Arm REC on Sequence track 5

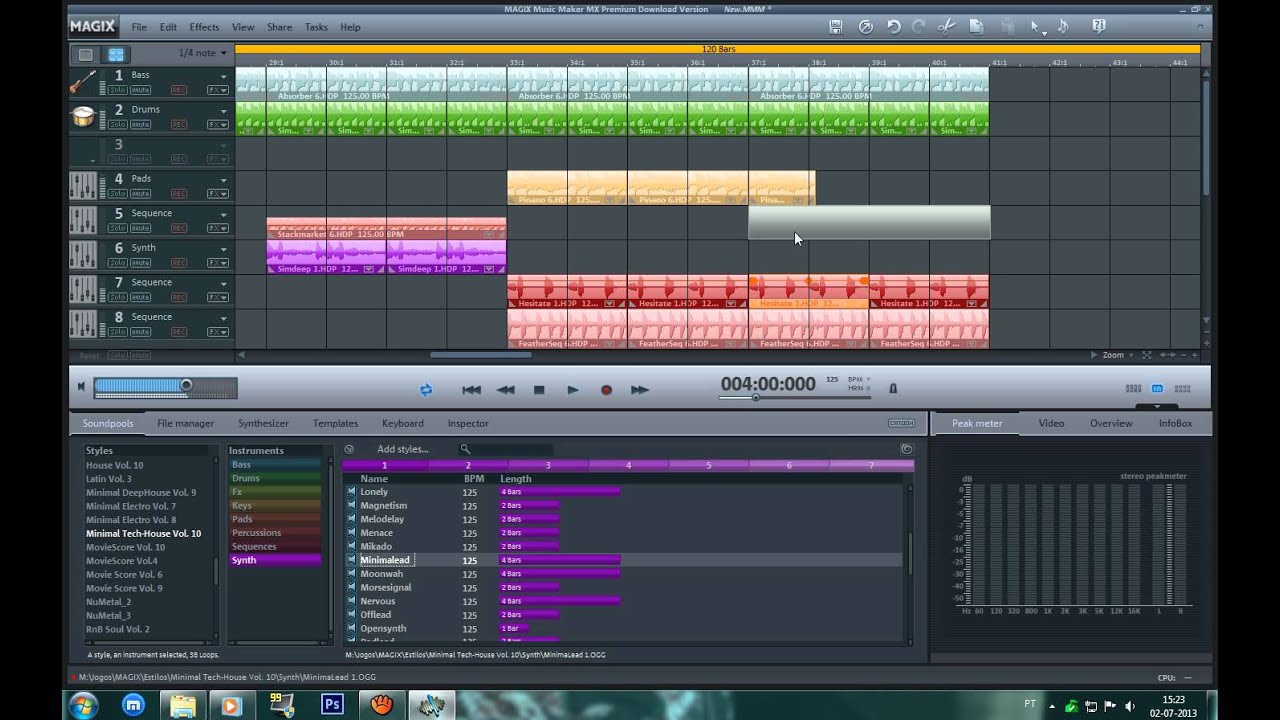coord(179,228)
